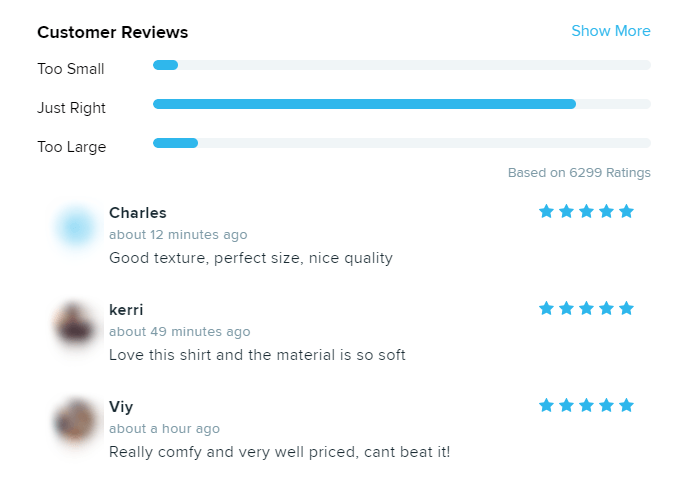Open kerri's profile picture
Viewport: 700px width, 483px height.
tap(76, 325)
